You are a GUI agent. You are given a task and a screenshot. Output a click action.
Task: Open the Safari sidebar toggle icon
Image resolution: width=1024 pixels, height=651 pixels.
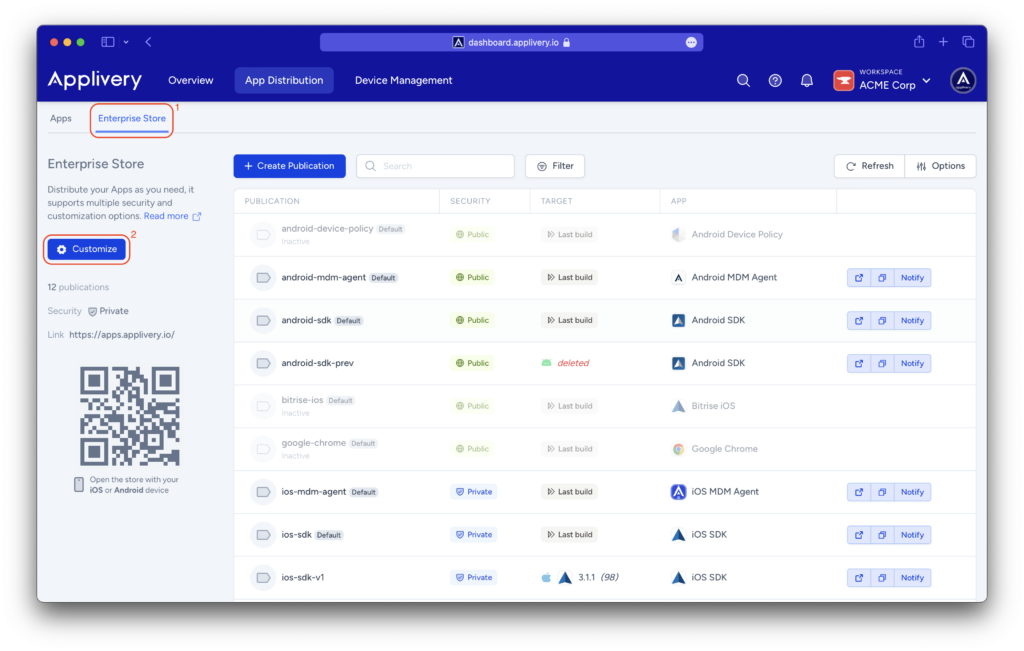(x=108, y=42)
